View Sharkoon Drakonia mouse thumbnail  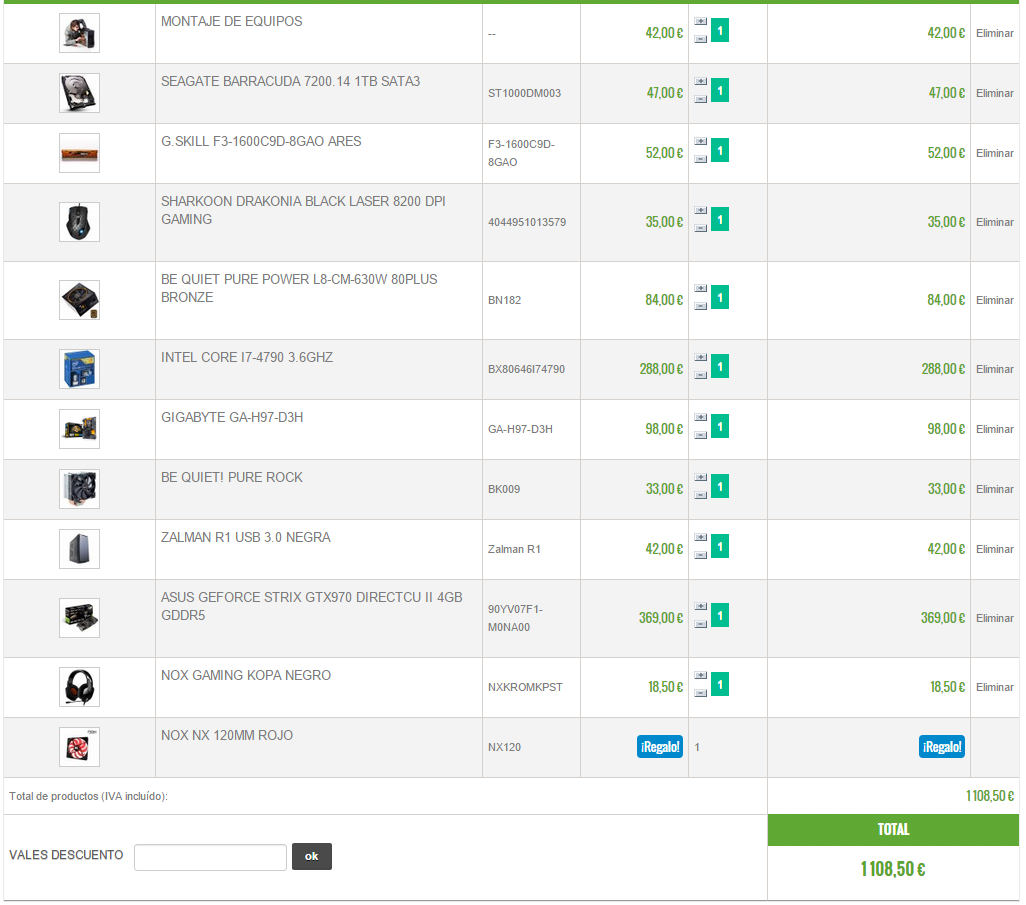(x=79, y=222)
